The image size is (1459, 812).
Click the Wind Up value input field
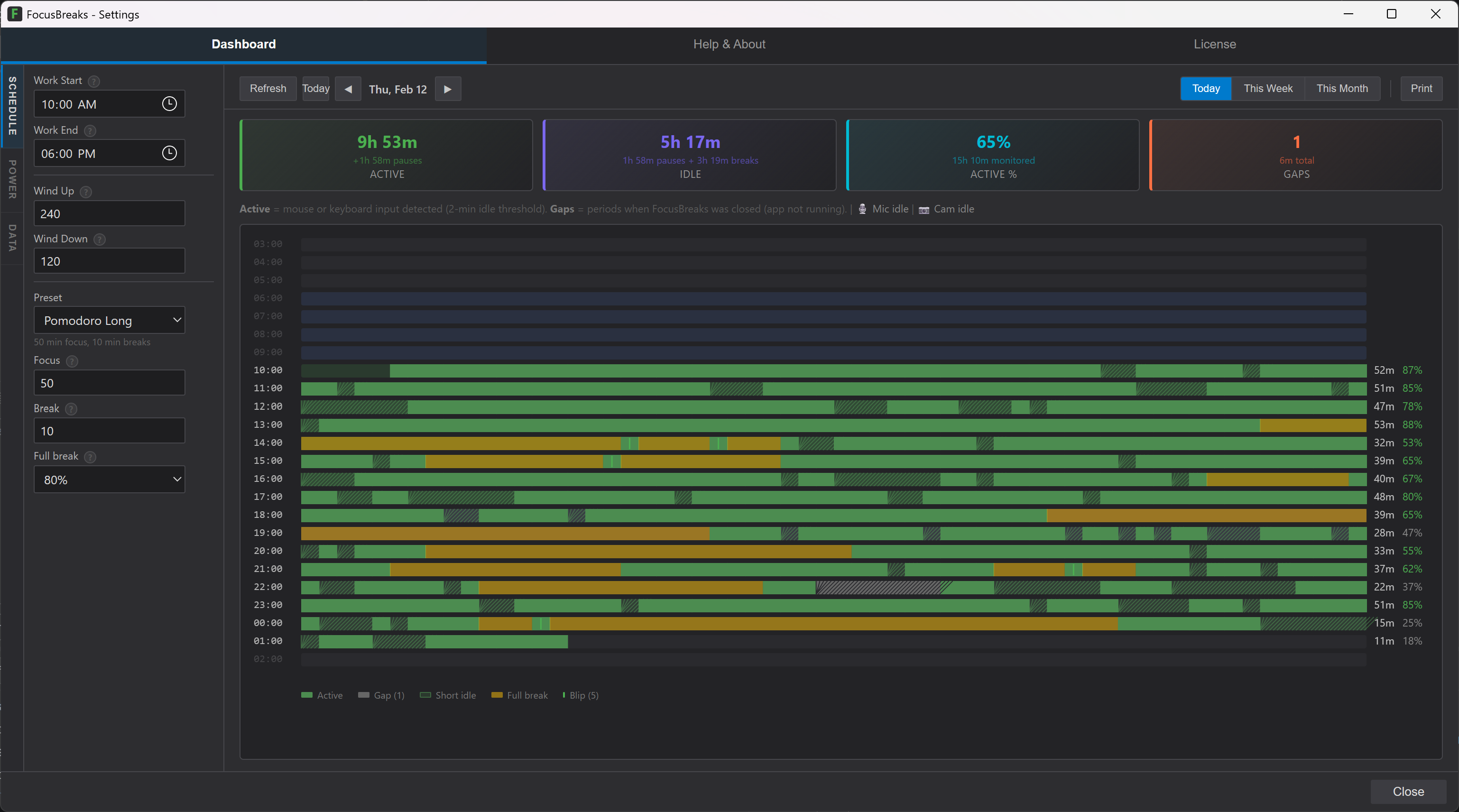(109, 213)
